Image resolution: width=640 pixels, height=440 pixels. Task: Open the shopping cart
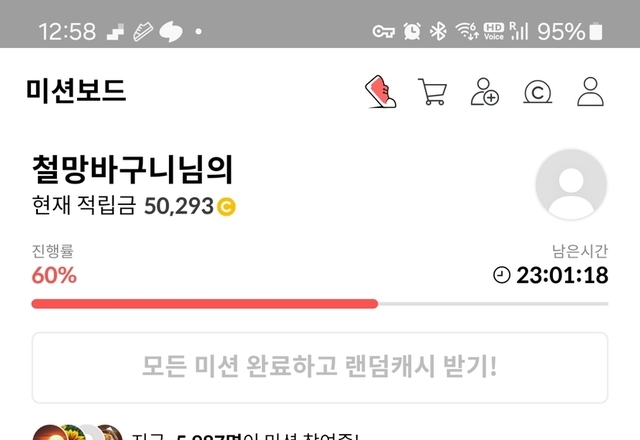click(432, 91)
